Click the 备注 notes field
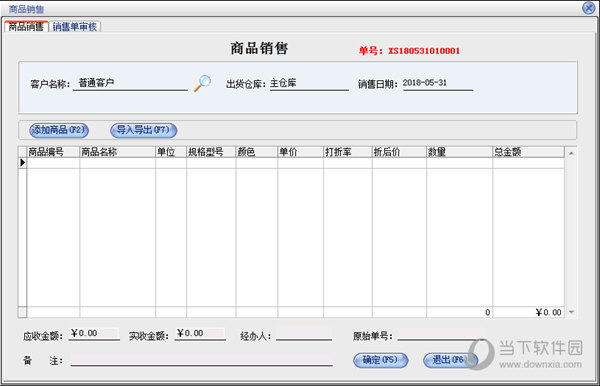600x386 pixels. [x=202, y=360]
